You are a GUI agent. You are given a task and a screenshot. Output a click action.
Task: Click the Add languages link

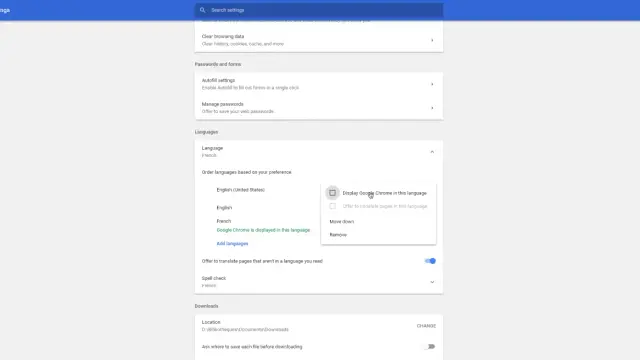point(232,244)
